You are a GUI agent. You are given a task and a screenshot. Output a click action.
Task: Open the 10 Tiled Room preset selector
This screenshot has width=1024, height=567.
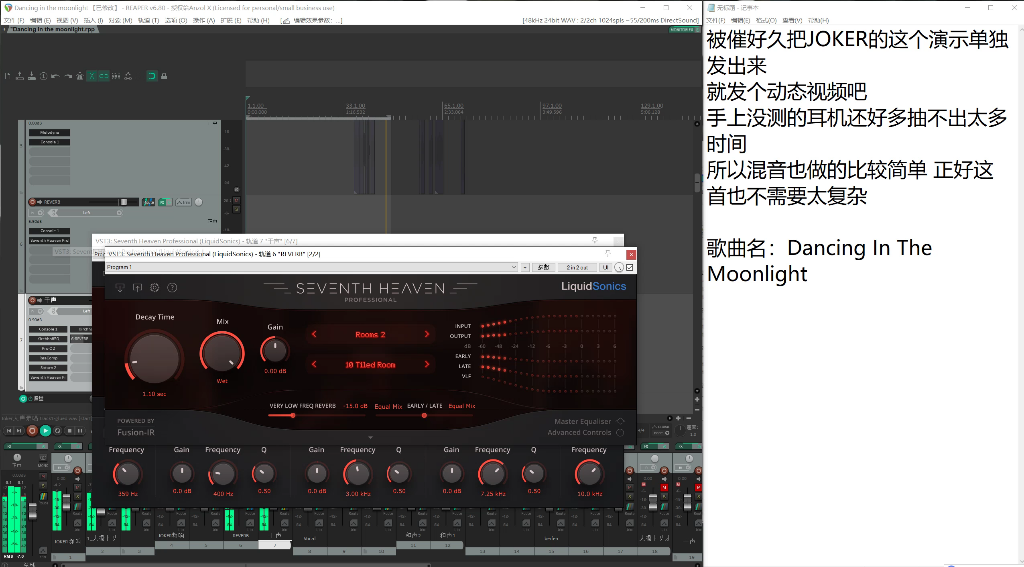pyautogui.click(x=370, y=364)
